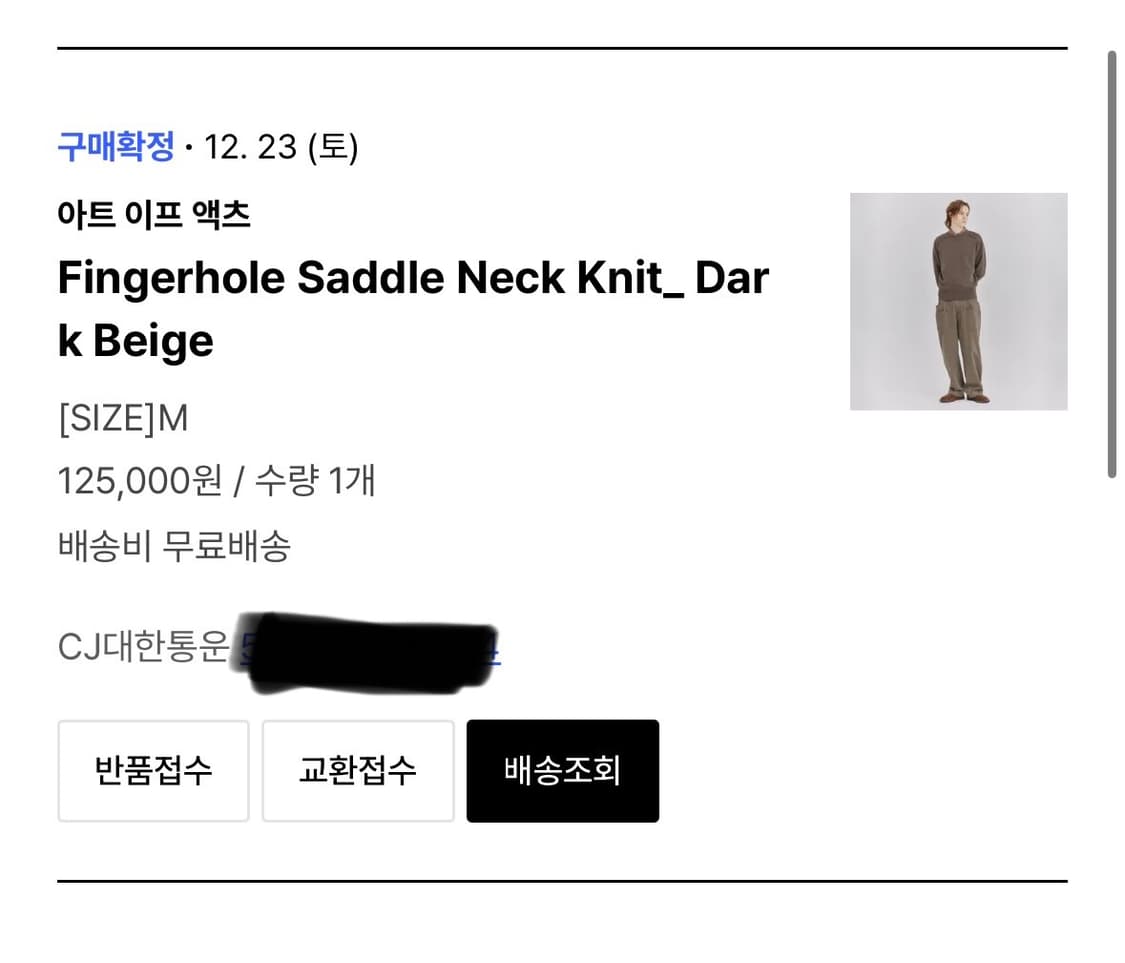View the product photo of the beige knit
This screenshot has height=963, width=1125.
coord(958,301)
